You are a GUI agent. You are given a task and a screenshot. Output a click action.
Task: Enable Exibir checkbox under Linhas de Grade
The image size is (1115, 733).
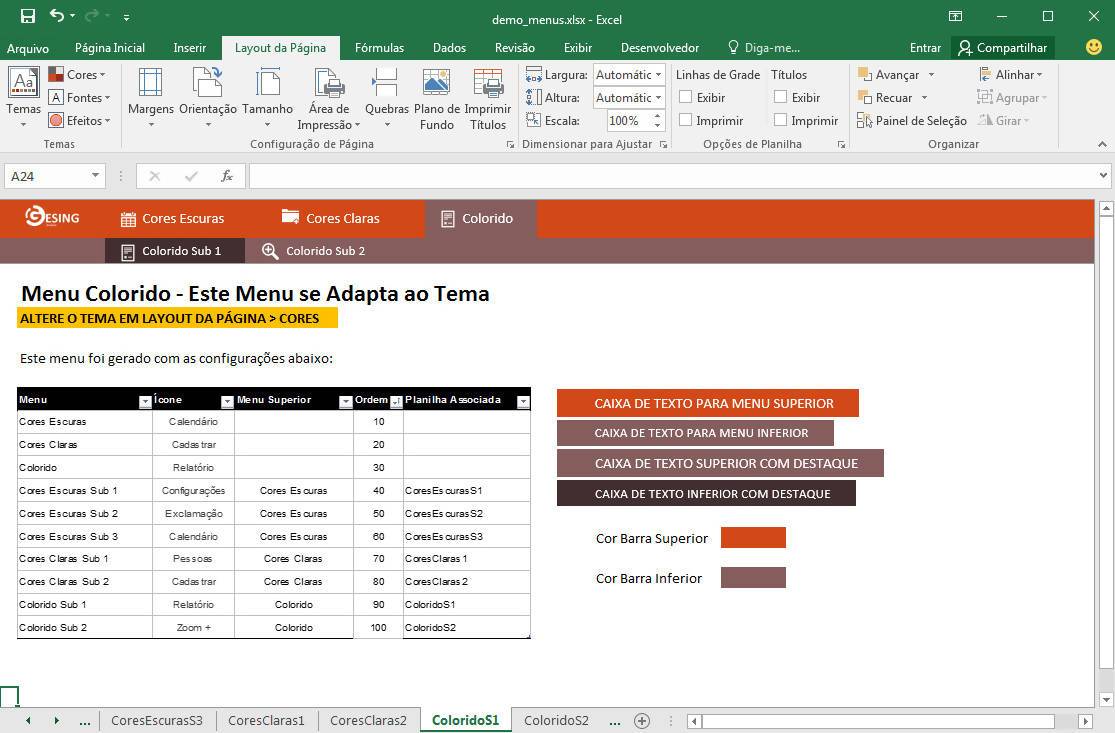point(686,97)
